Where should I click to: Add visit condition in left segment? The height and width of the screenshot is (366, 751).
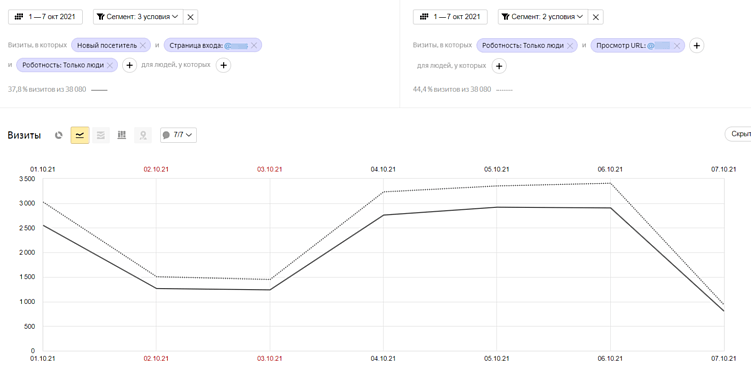tap(129, 65)
